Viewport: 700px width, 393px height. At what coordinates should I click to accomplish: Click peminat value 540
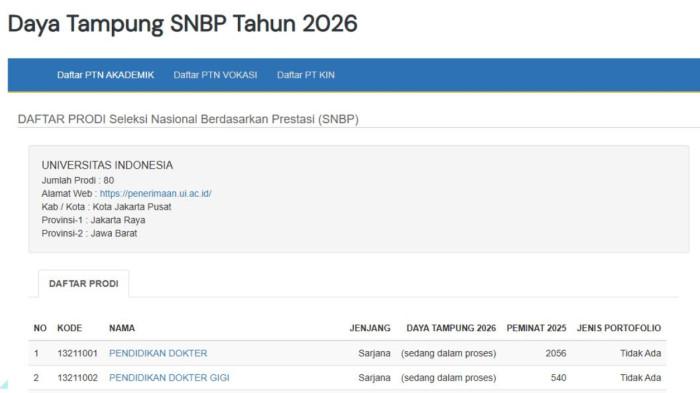(x=558, y=378)
